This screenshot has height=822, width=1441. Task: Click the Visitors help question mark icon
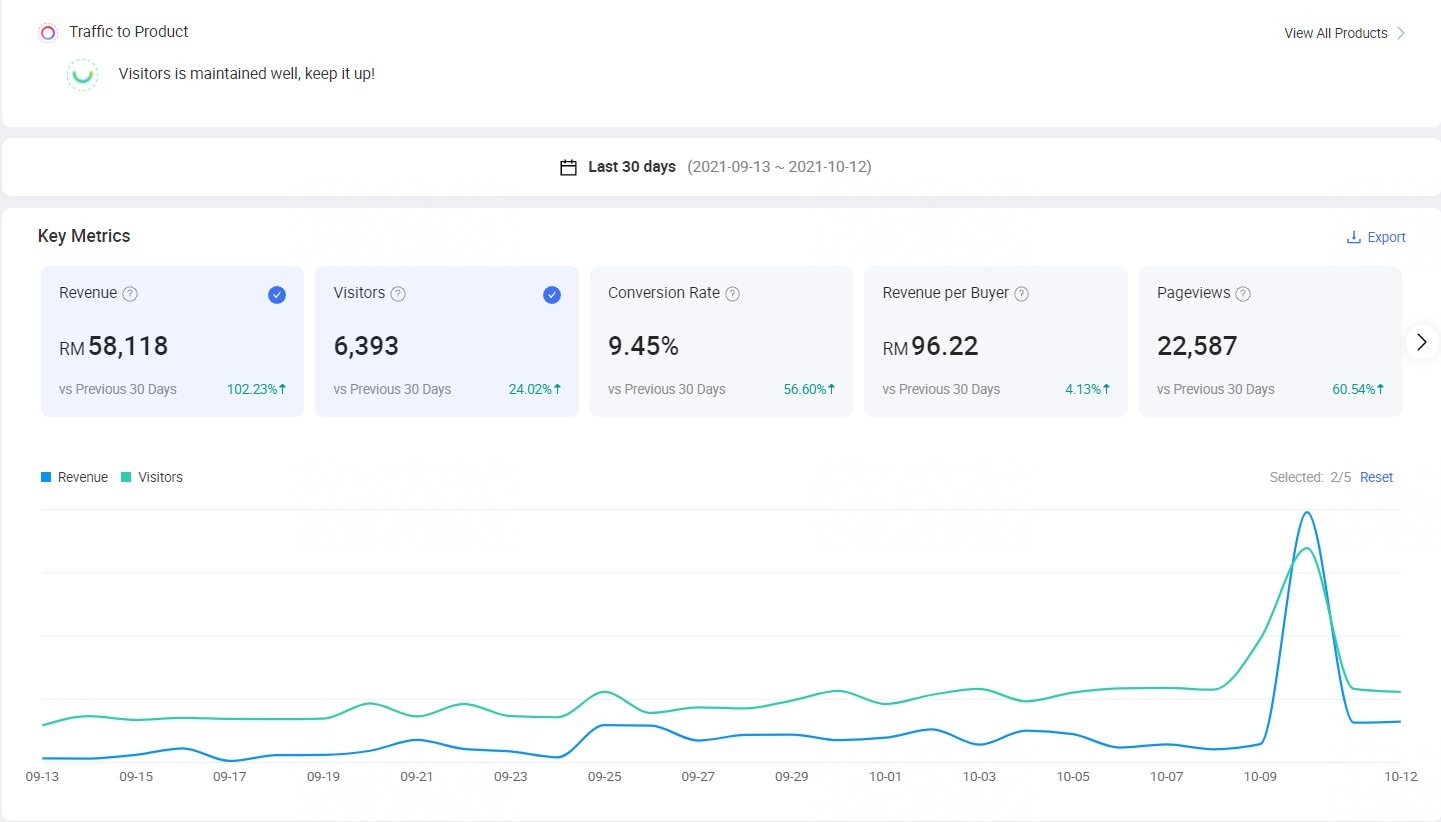click(398, 294)
